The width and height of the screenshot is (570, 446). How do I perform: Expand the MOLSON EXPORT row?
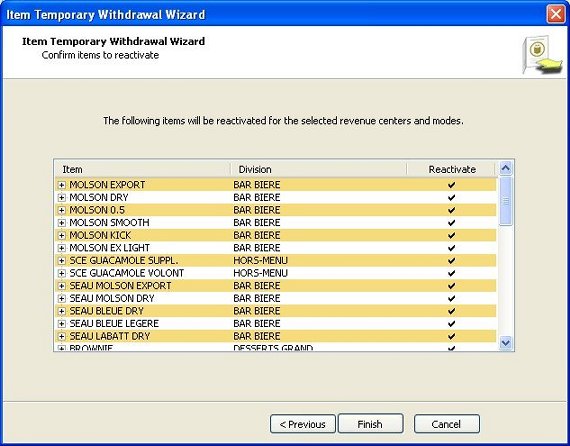click(61, 185)
